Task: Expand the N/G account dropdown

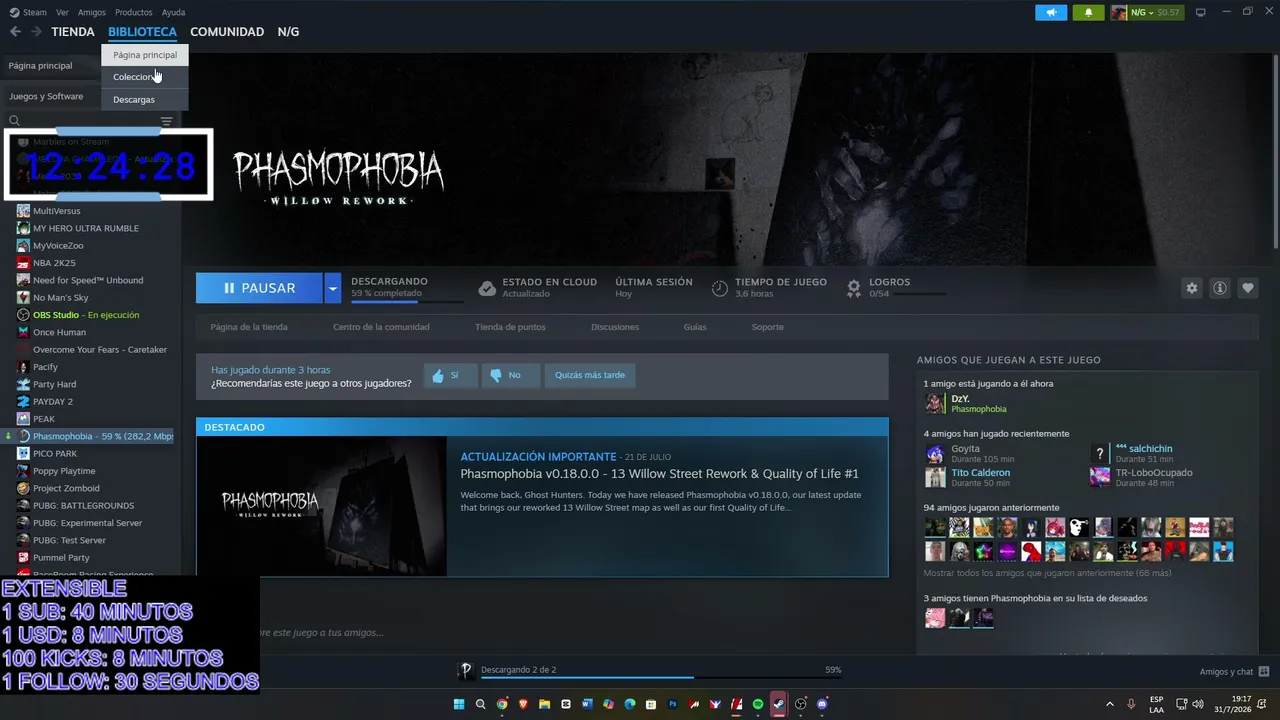Action: tap(1144, 12)
